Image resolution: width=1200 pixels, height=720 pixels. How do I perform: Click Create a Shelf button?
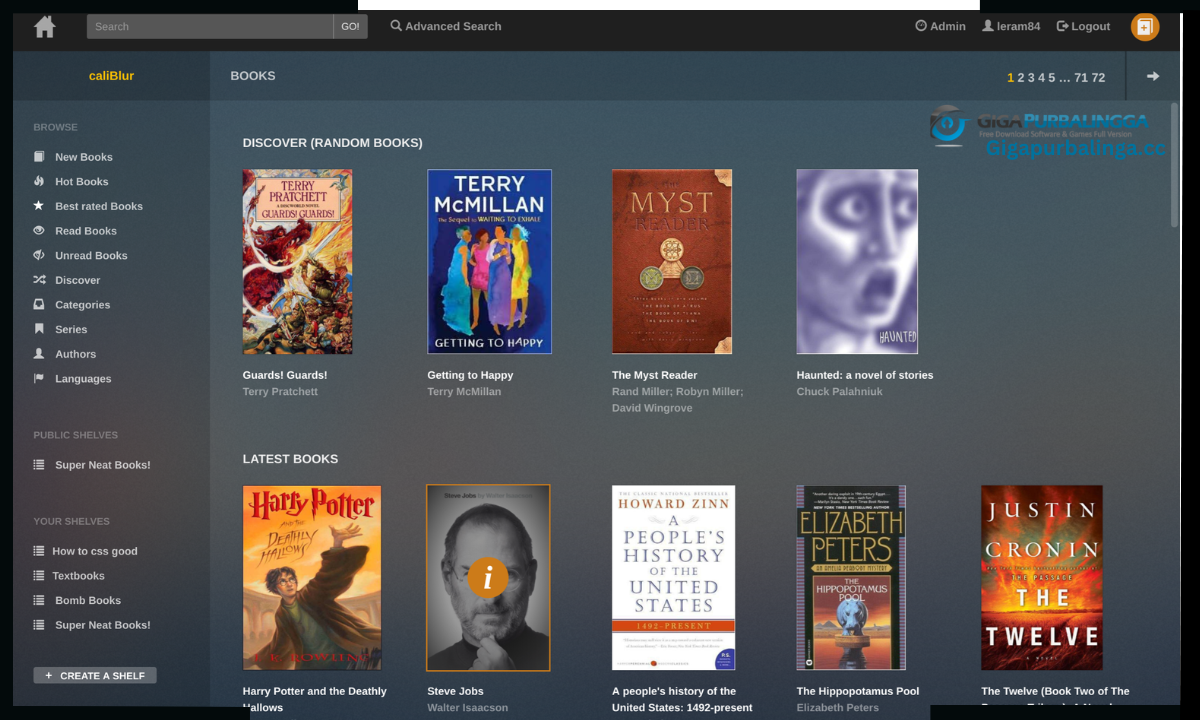95,676
